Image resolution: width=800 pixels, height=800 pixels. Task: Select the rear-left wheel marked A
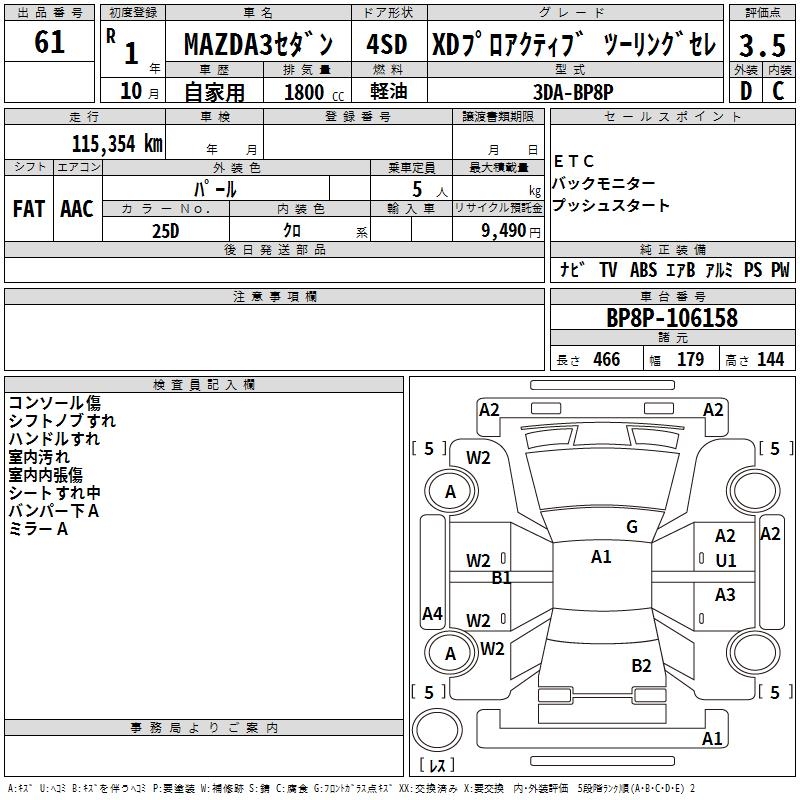[x=450, y=654]
